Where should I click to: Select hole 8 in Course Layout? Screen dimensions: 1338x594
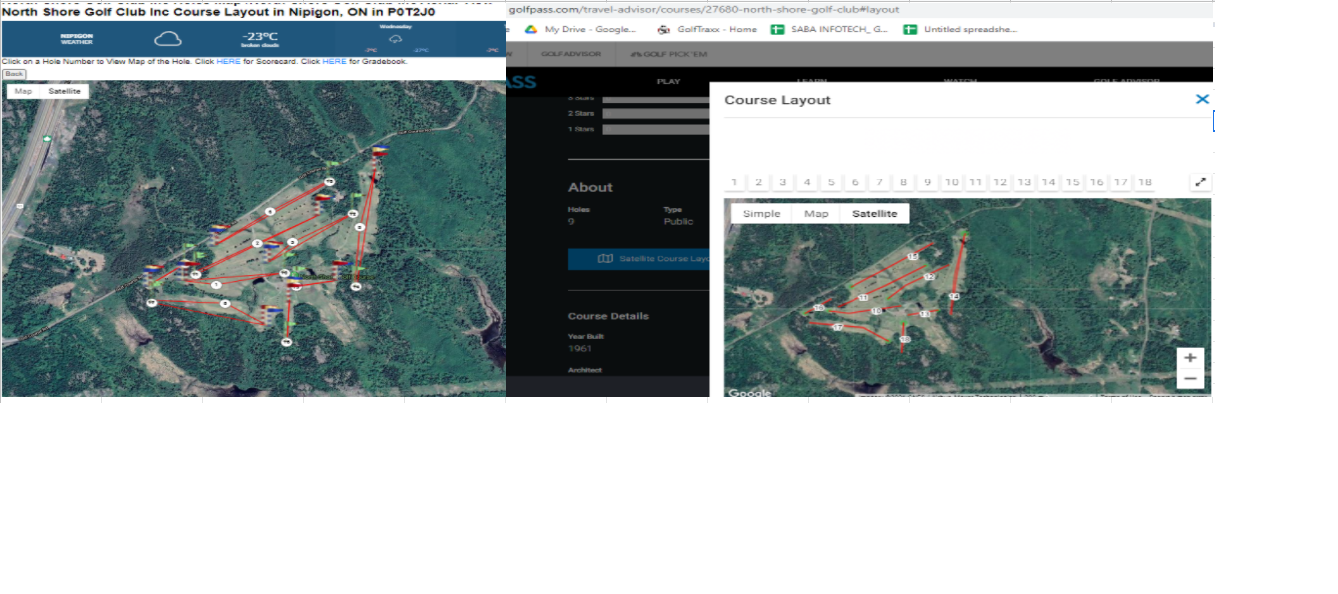tap(903, 182)
